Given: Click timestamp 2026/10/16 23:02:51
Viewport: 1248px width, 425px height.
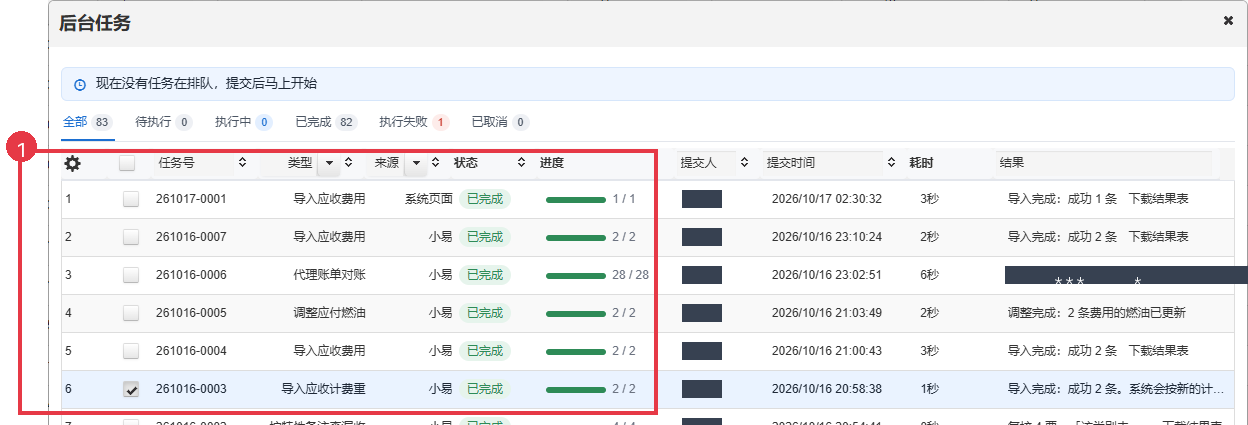Looking at the screenshot, I should click(x=827, y=275).
